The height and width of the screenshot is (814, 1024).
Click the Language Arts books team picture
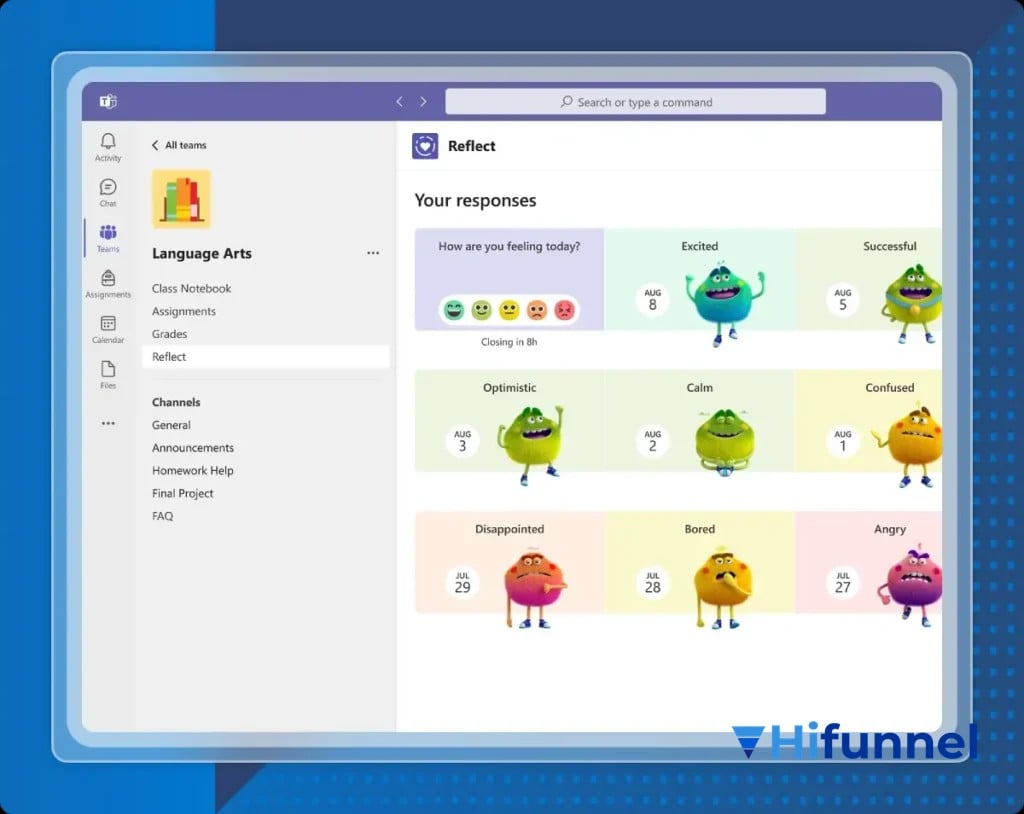182,199
